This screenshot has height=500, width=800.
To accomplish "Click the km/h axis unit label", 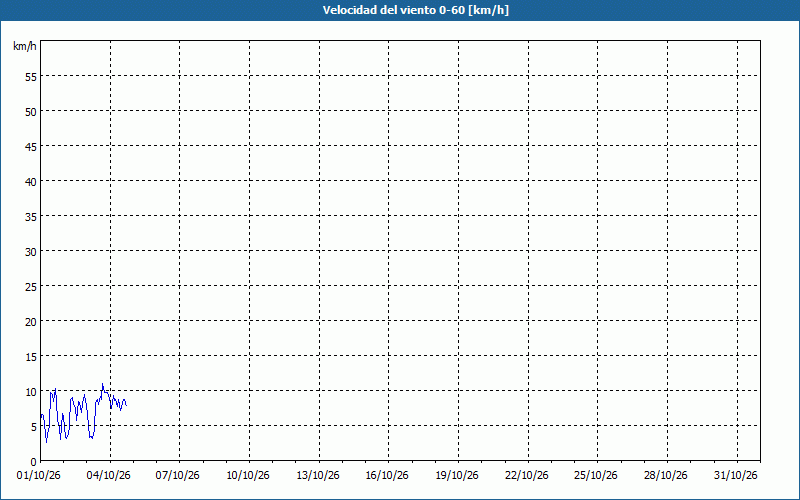I will [x=25, y=46].
